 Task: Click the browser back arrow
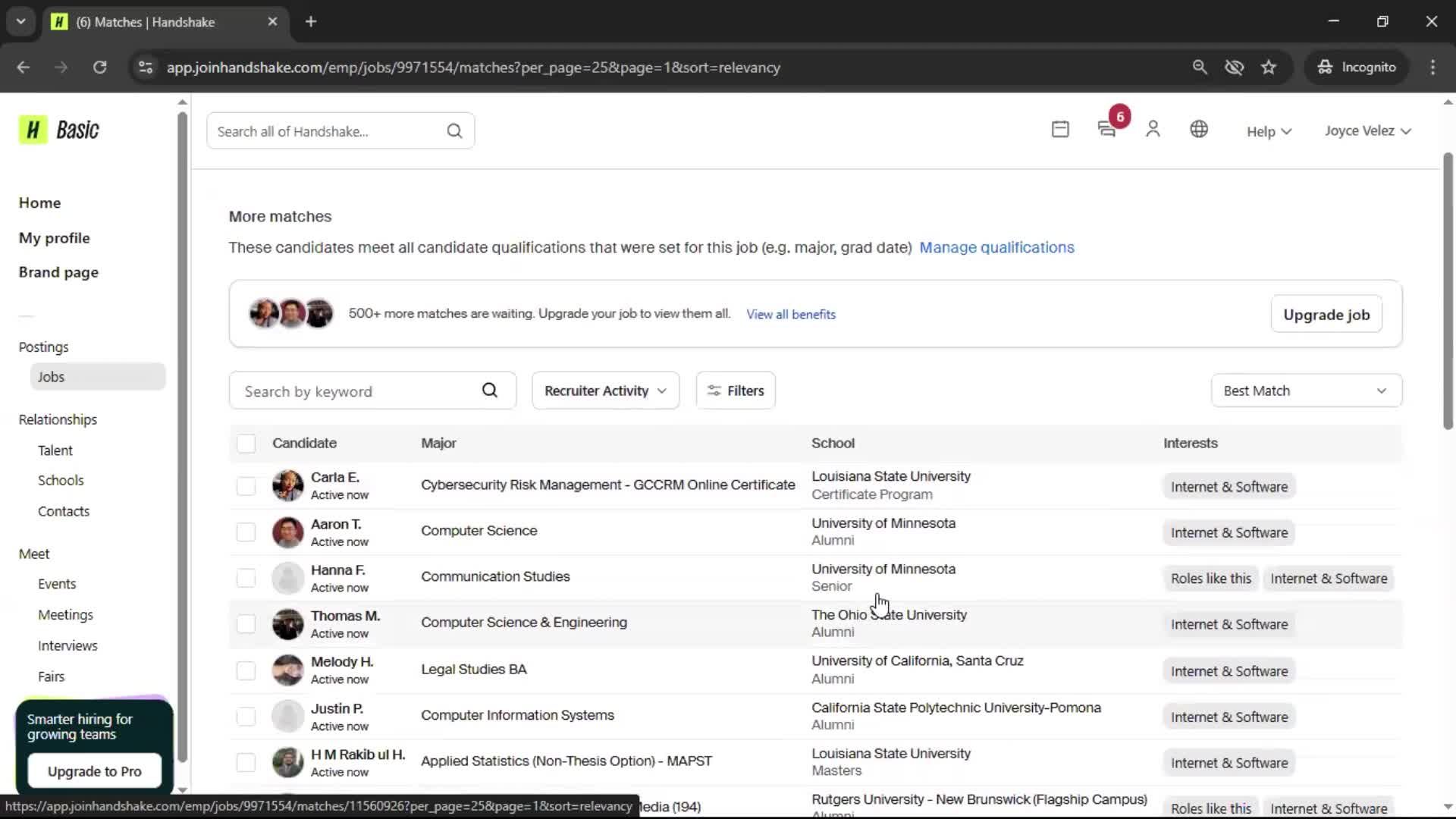coord(24,67)
